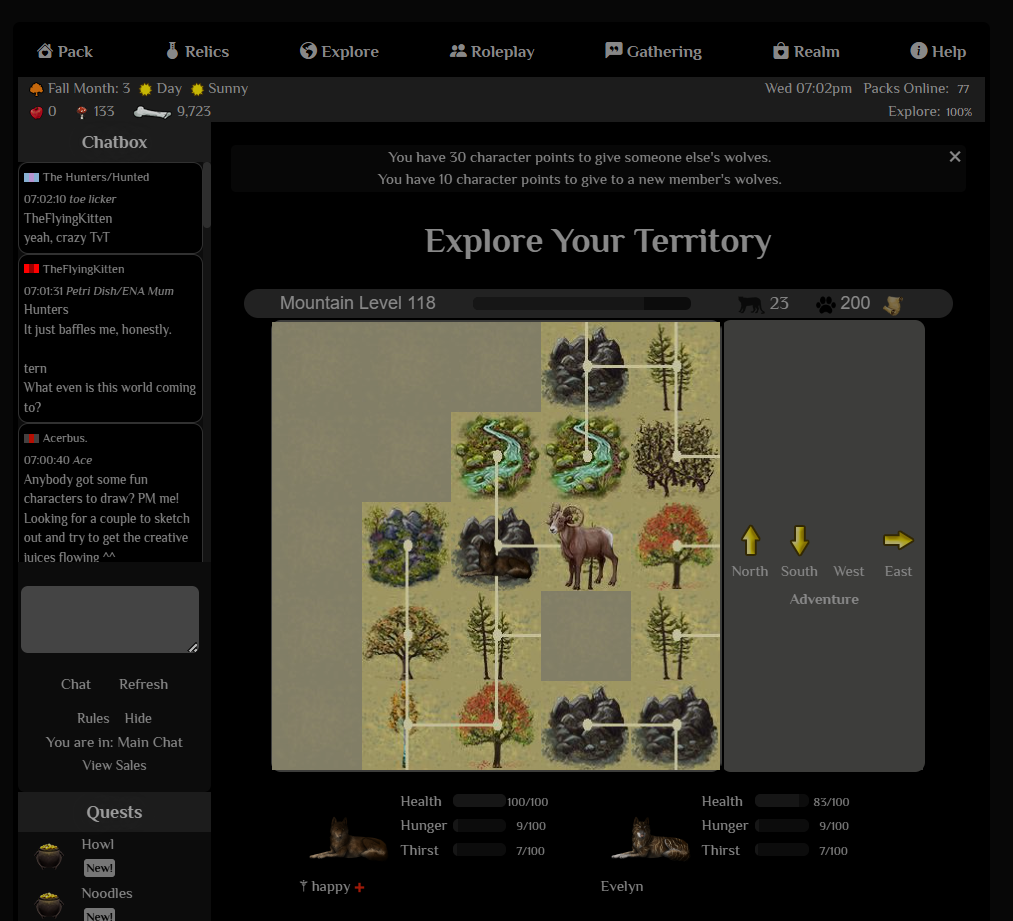1013x921 pixels.
Task: Click inside the chat message input box
Action: click(x=110, y=619)
